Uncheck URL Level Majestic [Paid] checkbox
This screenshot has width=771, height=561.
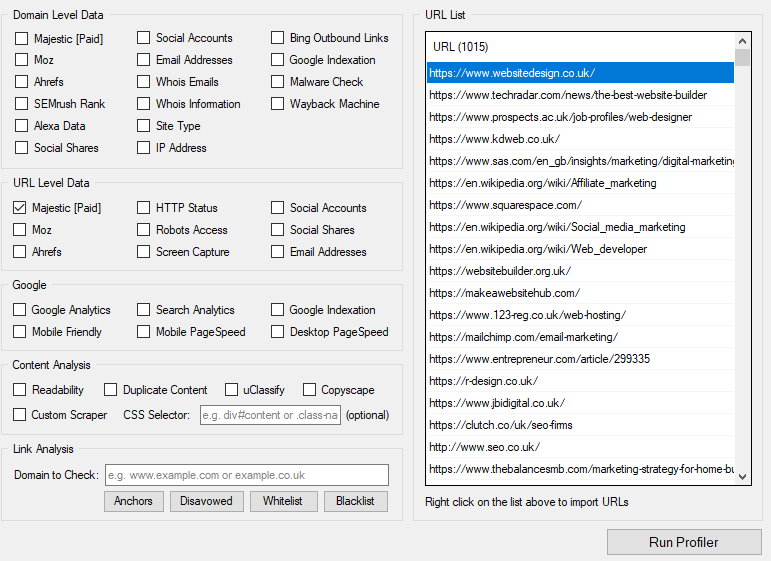[20, 207]
